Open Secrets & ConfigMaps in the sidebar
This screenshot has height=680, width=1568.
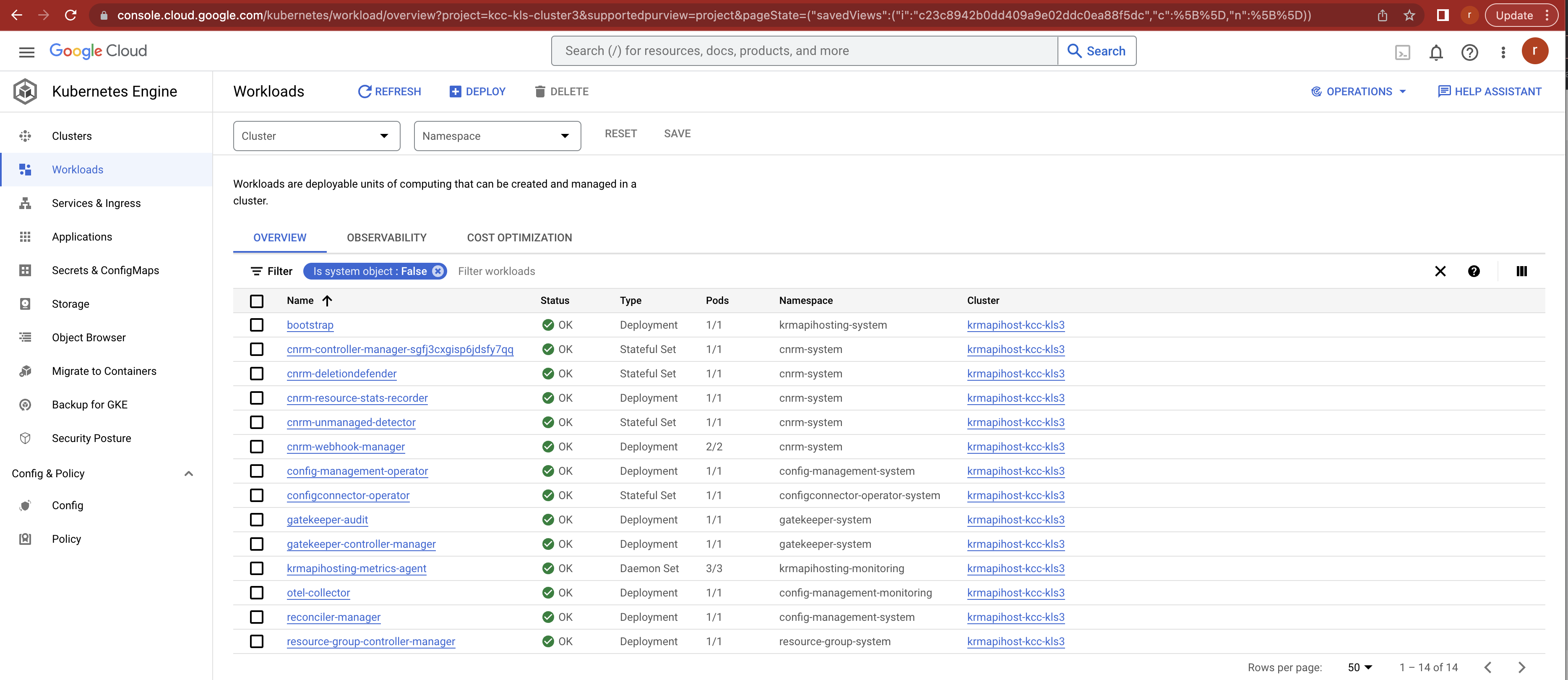coord(105,270)
